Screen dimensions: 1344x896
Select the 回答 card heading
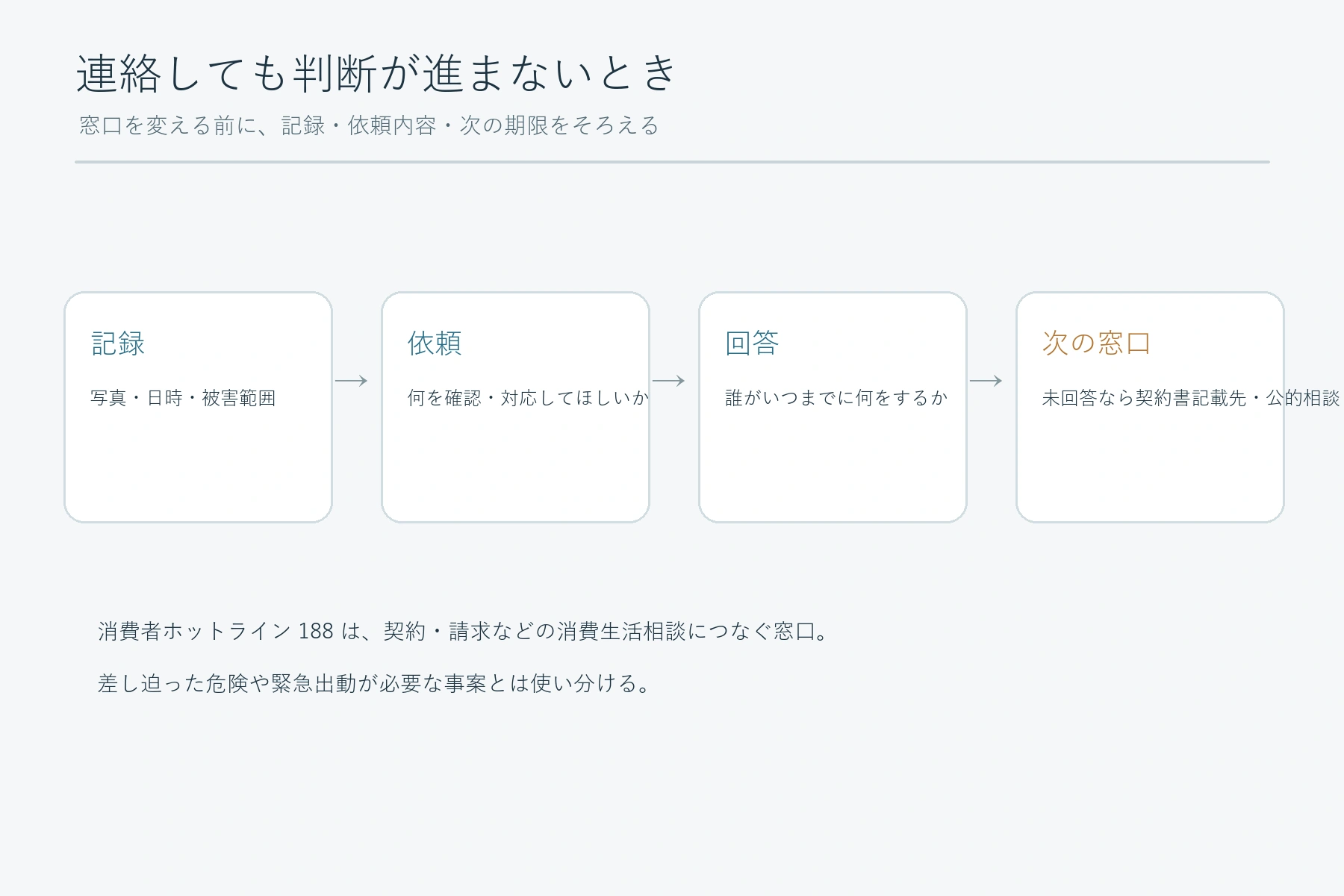point(752,343)
